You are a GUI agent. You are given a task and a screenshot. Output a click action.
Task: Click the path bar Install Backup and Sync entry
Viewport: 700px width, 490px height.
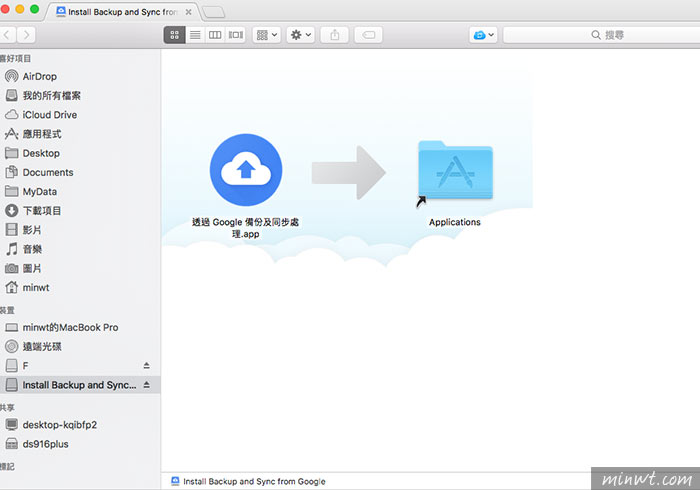tap(249, 482)
